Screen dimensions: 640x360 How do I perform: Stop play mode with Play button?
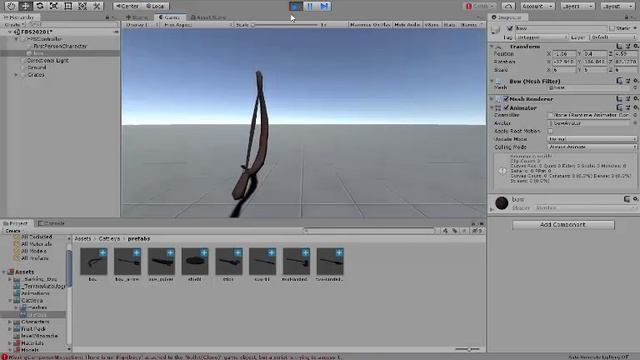point(296,6)
